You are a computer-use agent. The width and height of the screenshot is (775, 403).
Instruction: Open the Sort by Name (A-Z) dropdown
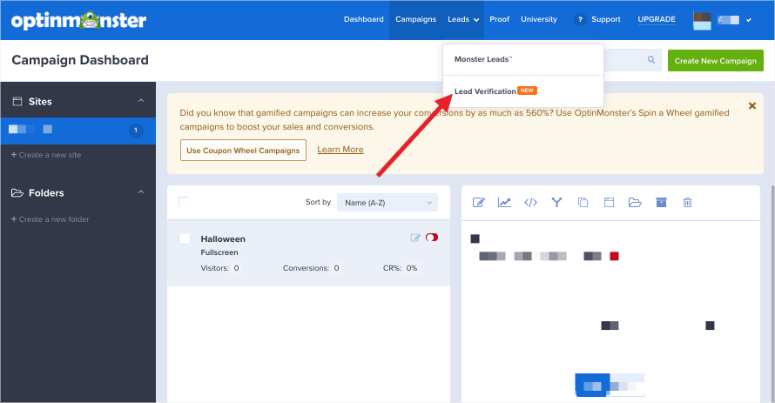coord(387,202)
